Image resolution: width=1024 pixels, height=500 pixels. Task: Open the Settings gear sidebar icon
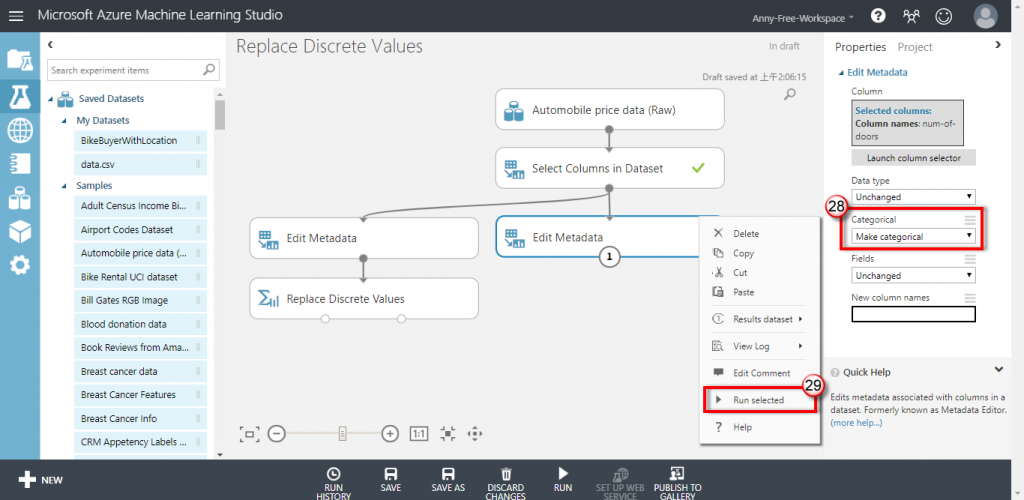[20, 265]
